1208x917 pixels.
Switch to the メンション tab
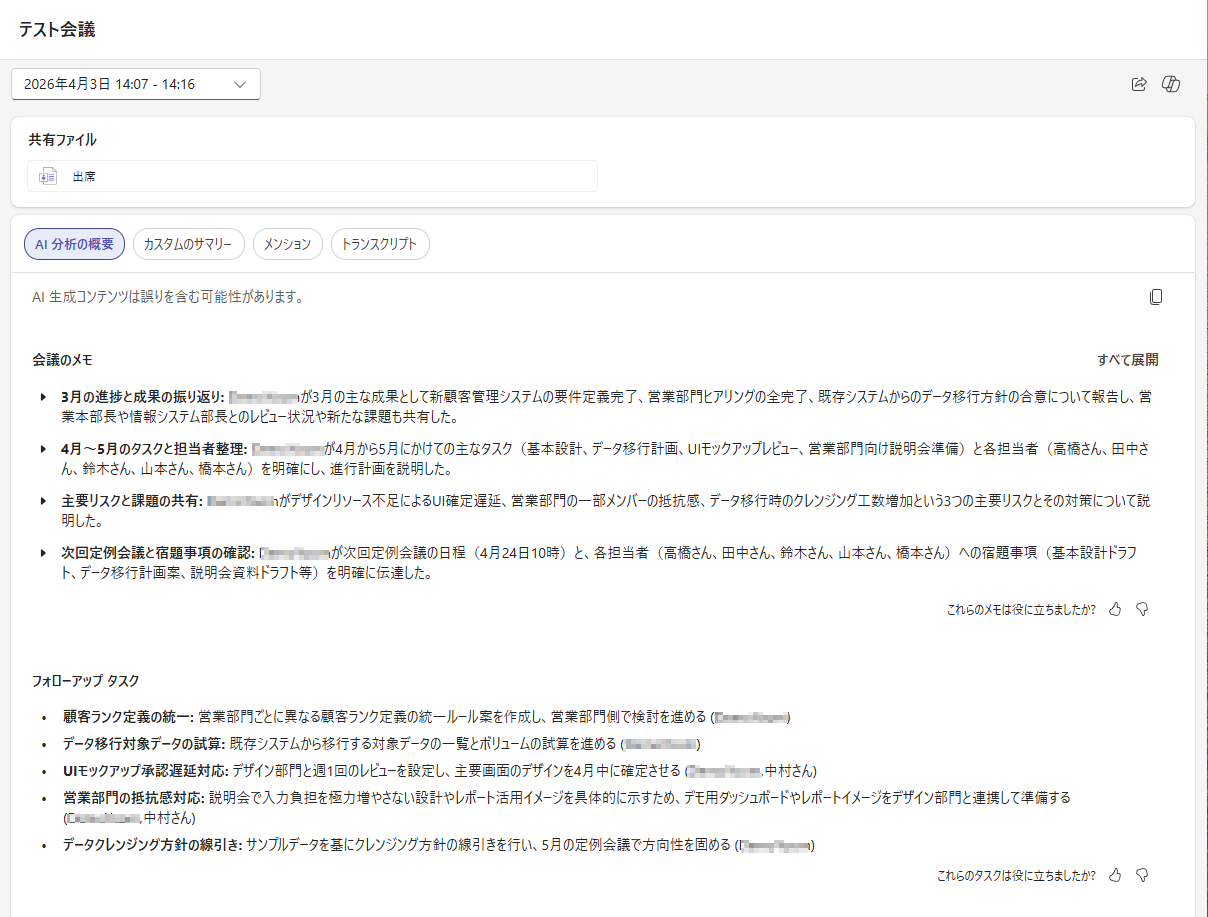pyautogui.click(x=288, y=244)
